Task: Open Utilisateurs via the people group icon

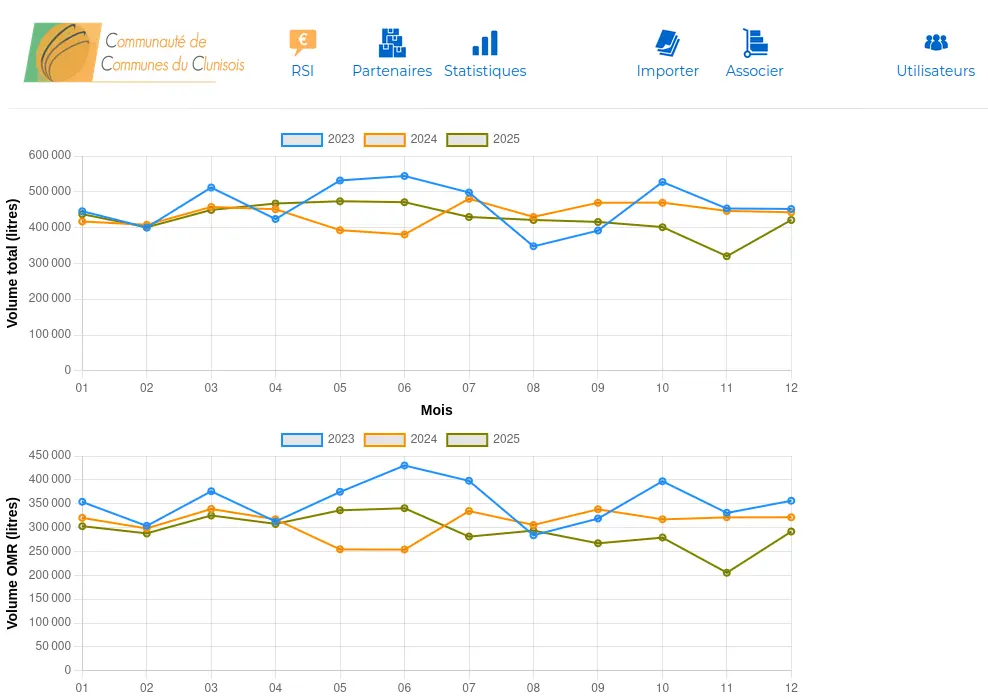Action: (x=935, y=41)
